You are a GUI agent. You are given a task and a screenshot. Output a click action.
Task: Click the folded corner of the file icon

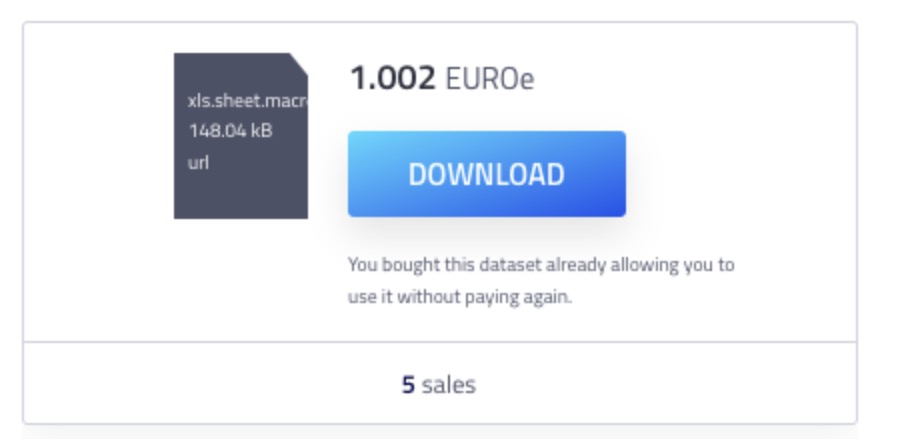pyautogui.click(x=298, y=63)
